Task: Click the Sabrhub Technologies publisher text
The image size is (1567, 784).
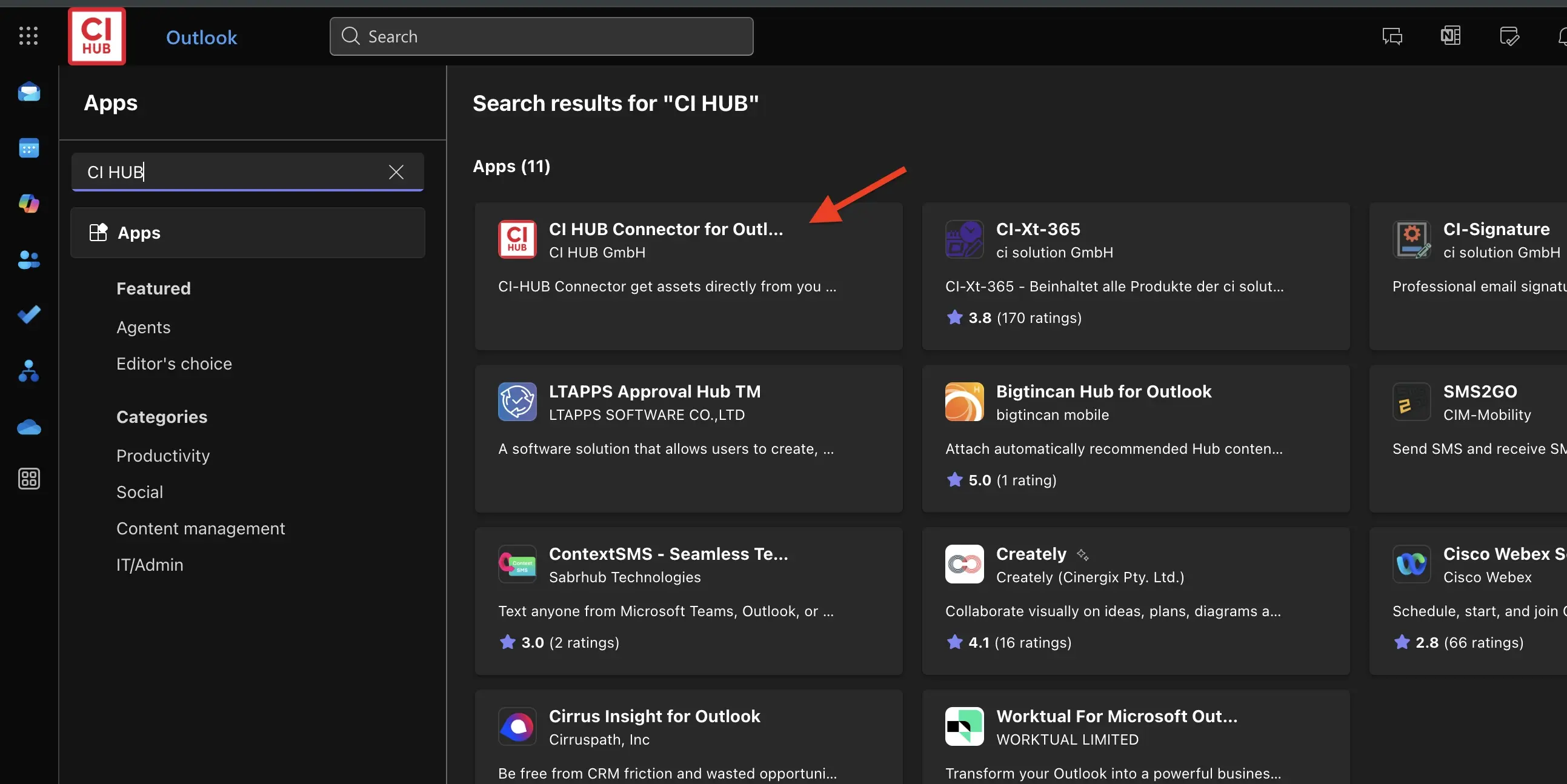Action: tap(625, 577)
